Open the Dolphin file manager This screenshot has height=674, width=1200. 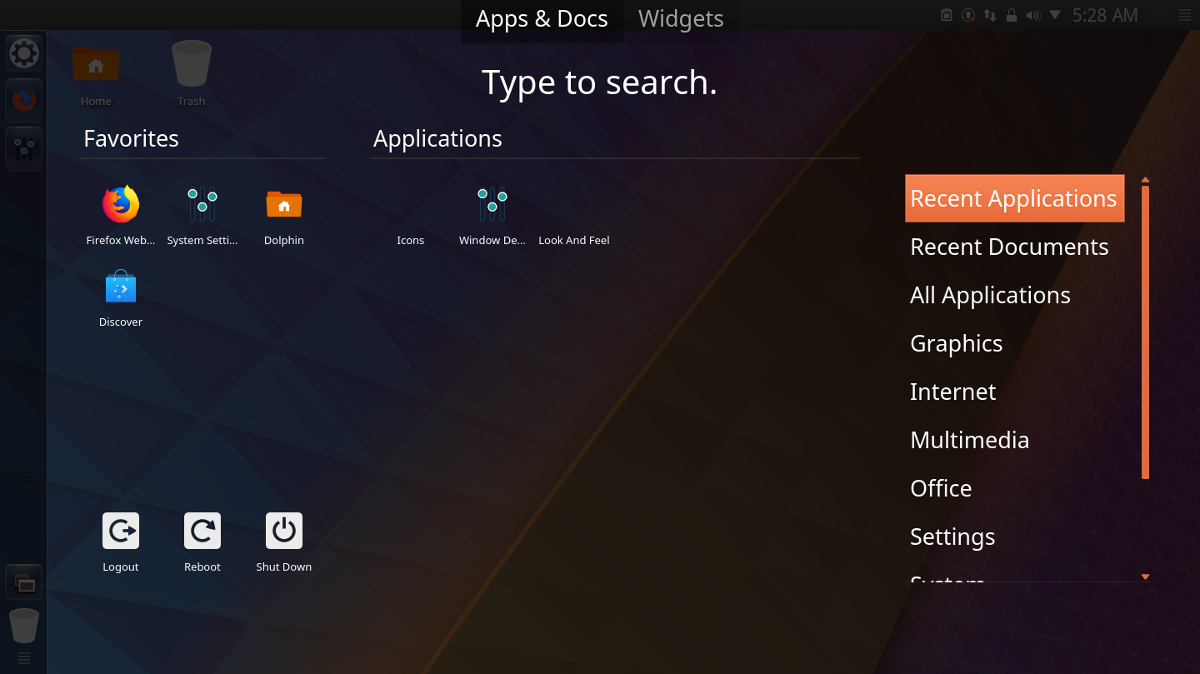[x=284, y=205]
